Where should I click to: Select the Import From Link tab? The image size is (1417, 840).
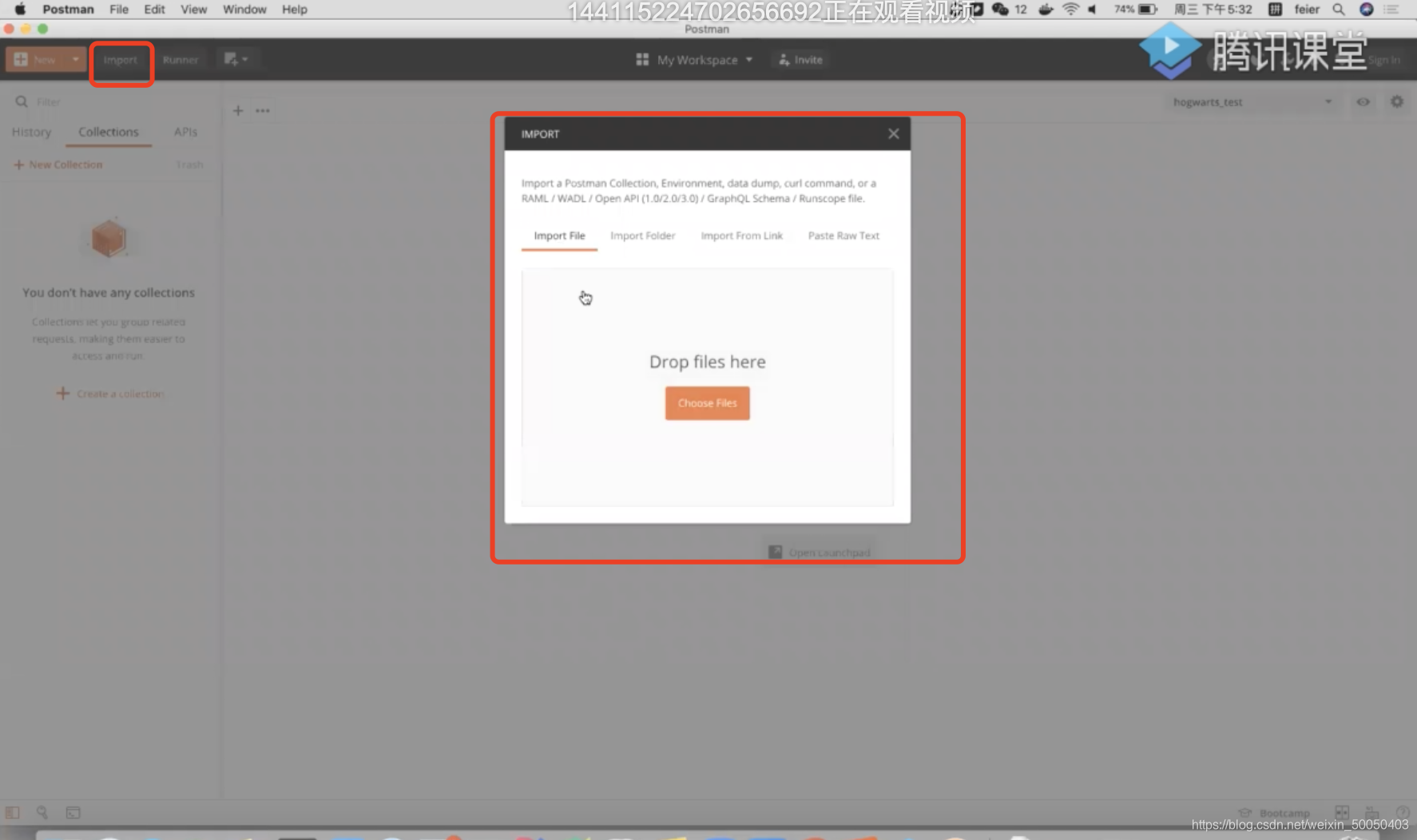click(742, 236)
